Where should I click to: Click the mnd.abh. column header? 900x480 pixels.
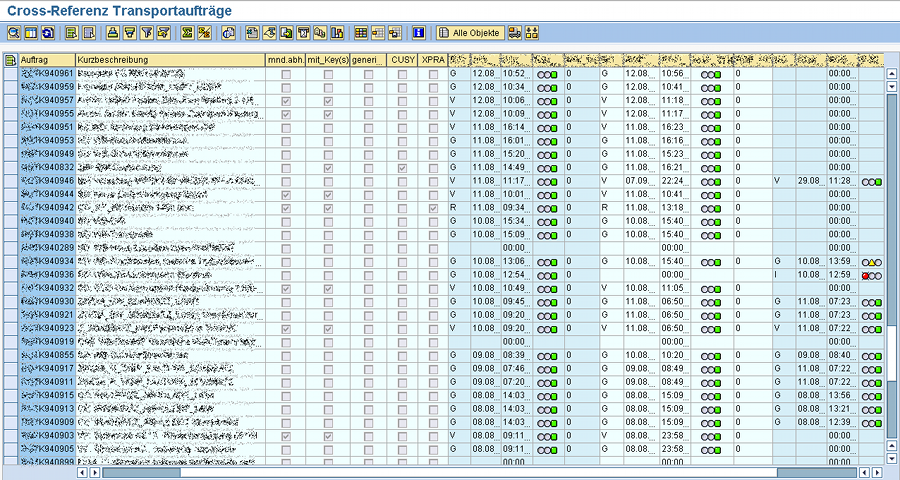285,60
